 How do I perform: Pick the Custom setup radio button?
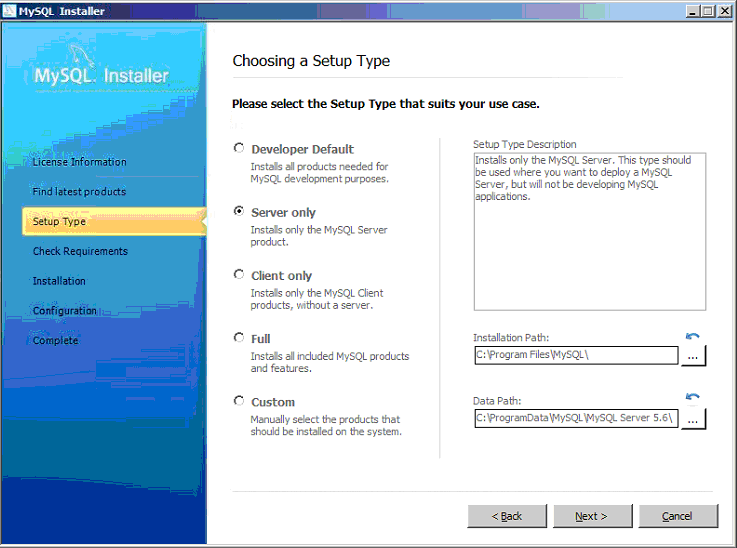[239, 401]
